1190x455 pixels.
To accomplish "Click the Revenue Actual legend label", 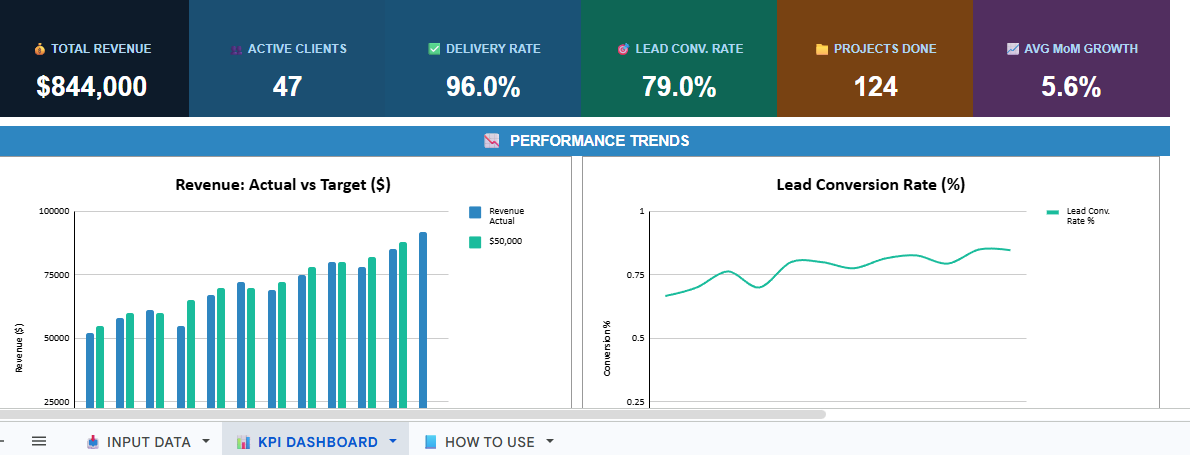I will click(506, 215).
